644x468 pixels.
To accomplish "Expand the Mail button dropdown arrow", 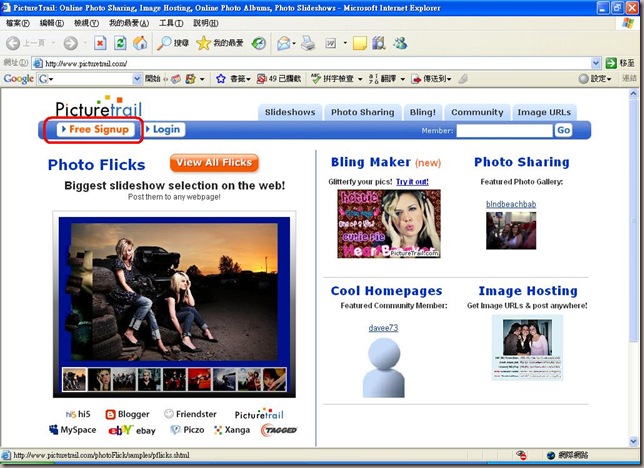I will pyautogui.click(x=294, y=43).
